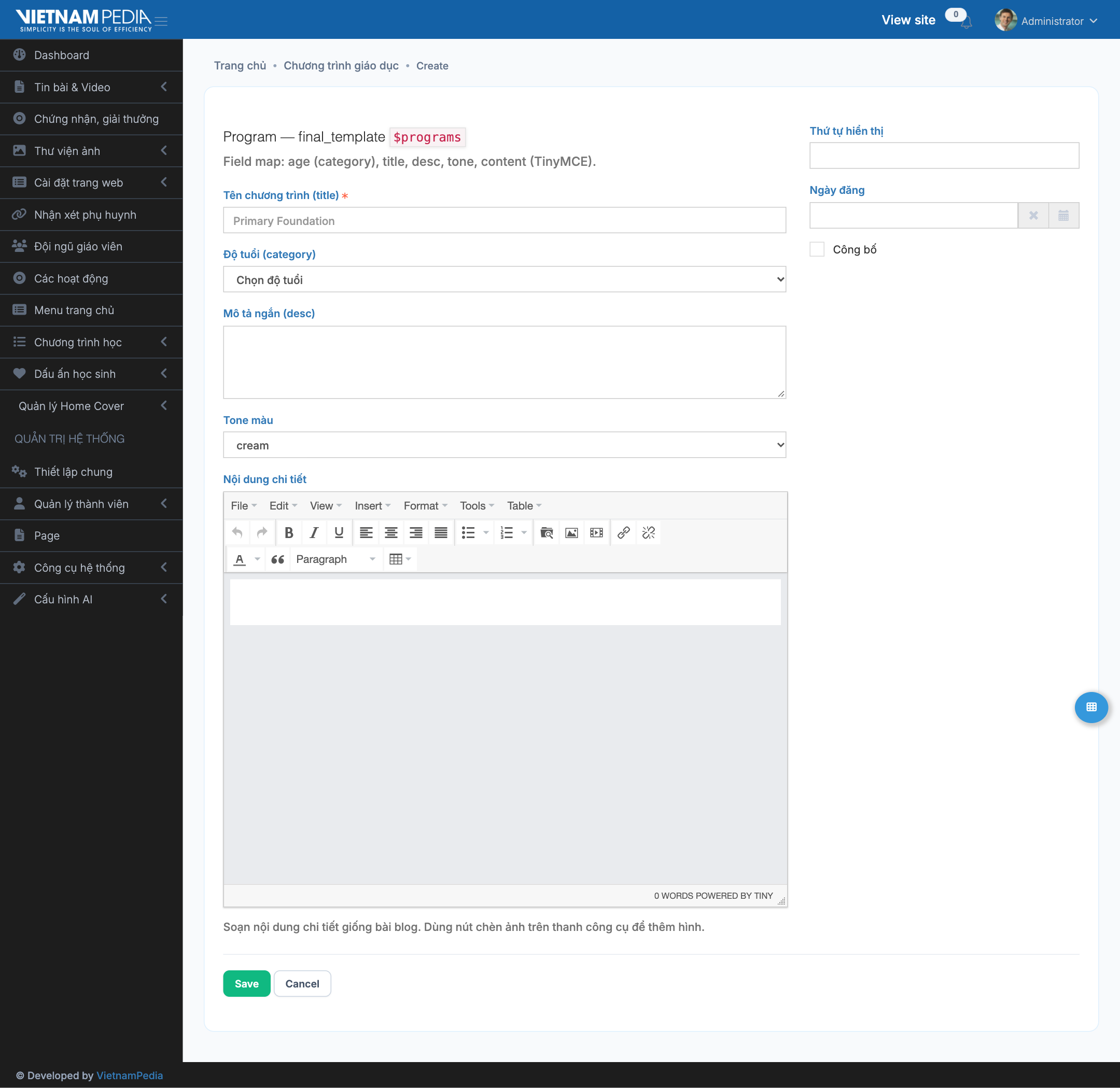Click the insert media icon
This screenshot has width=1120, height=1088.
pos(596,532)
